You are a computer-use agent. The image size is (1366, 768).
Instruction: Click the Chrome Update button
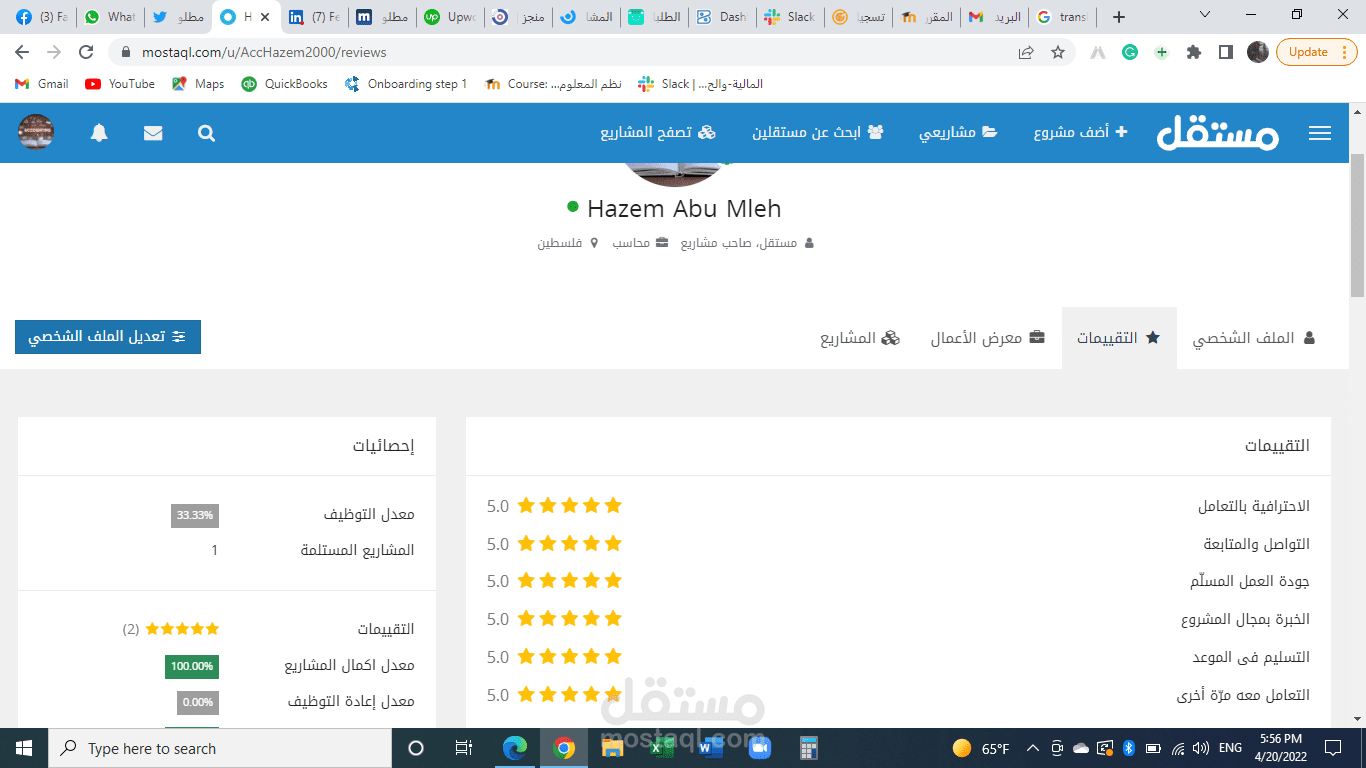point(1317,52)
